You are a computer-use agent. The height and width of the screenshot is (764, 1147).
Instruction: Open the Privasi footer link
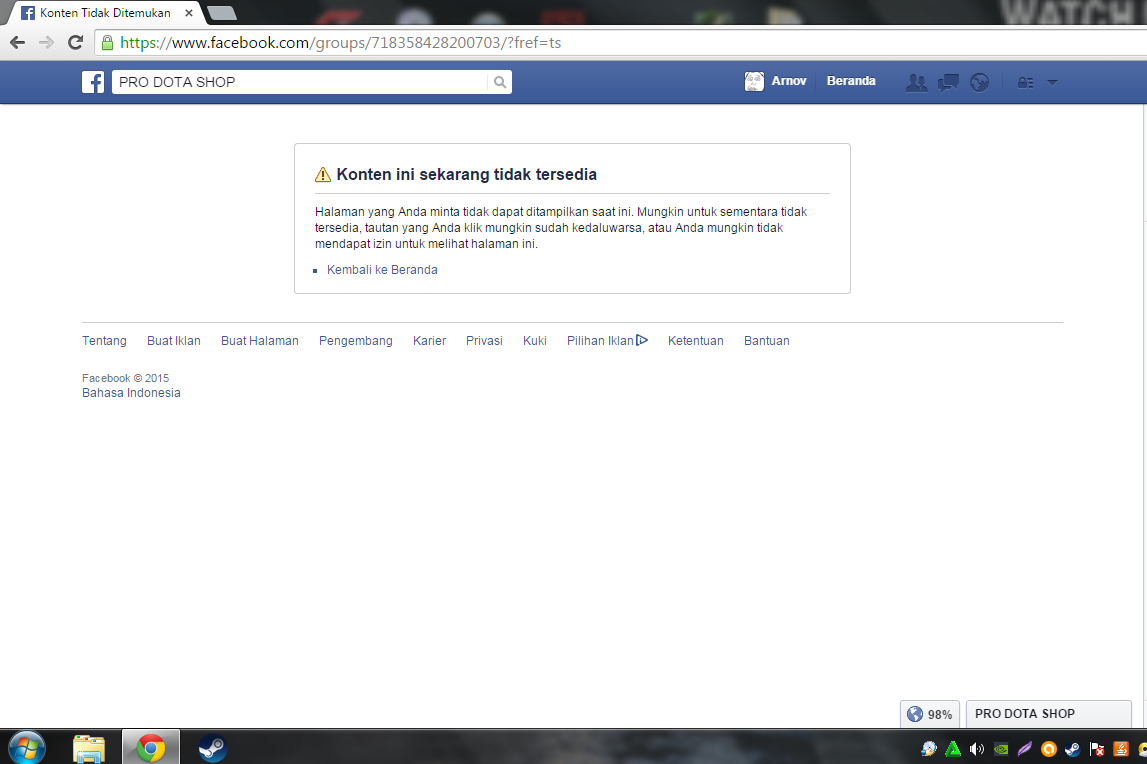point(484,341)
